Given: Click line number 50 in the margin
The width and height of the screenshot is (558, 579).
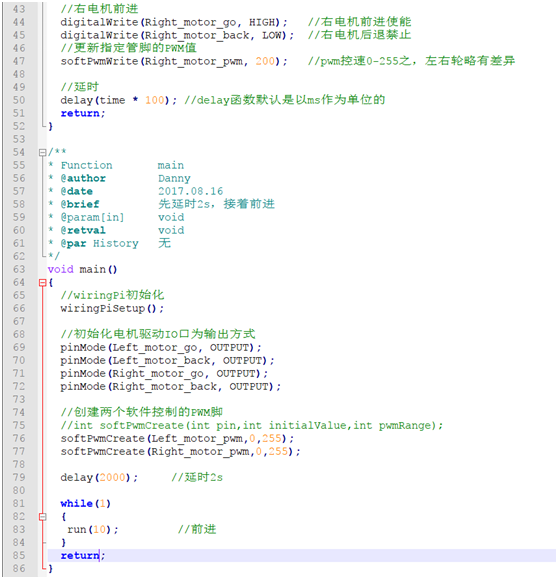Looking at the screenshot, I should 18,100.
